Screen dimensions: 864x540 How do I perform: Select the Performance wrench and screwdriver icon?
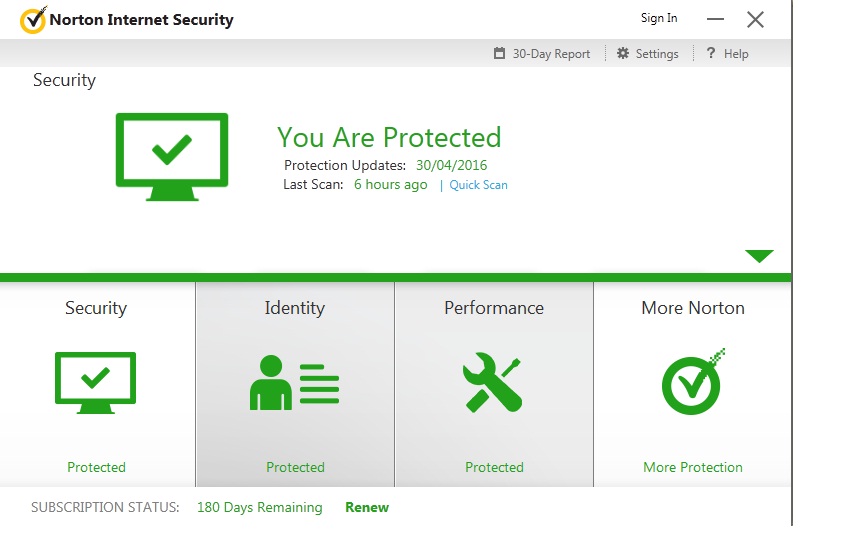[x=493, y=382]
